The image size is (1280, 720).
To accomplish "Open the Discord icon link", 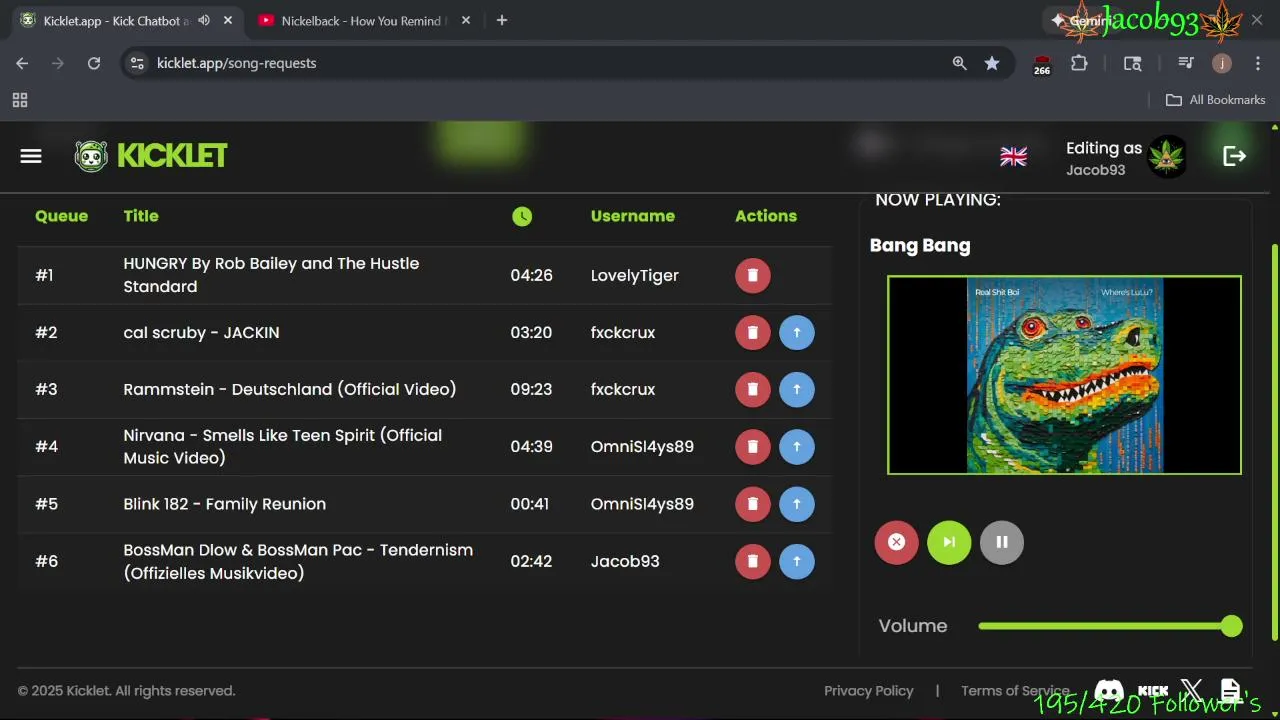I will point(1109,691).
